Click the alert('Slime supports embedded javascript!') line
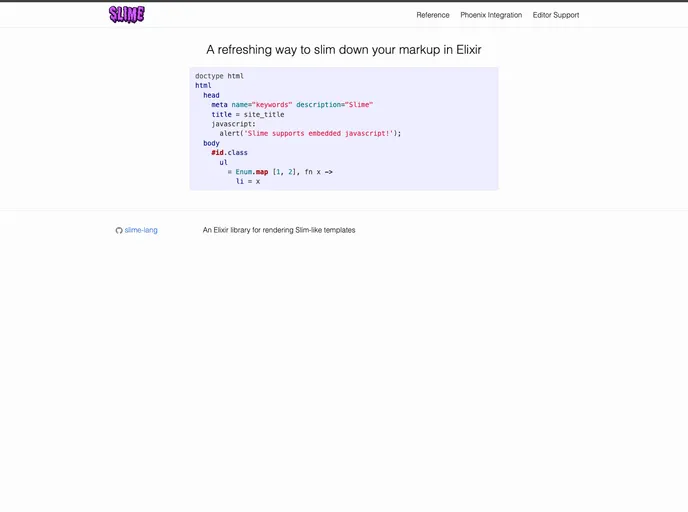 click(310, 133)
